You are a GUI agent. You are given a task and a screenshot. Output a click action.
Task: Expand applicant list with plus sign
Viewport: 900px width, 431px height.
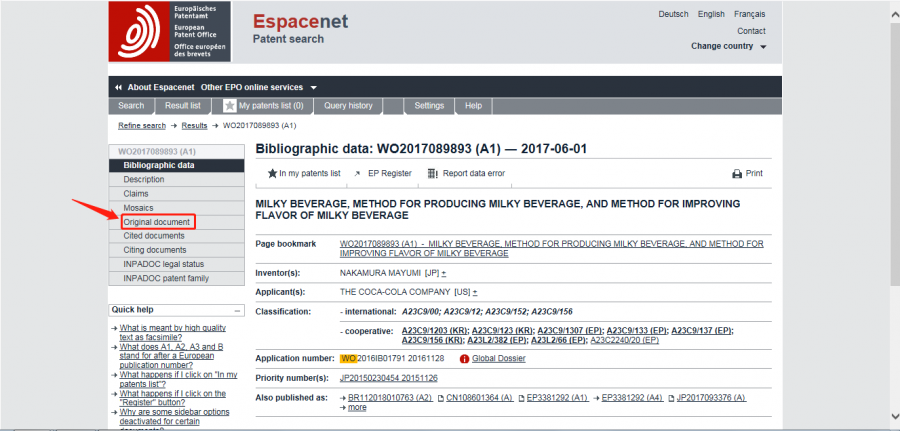tap(475, 292)
